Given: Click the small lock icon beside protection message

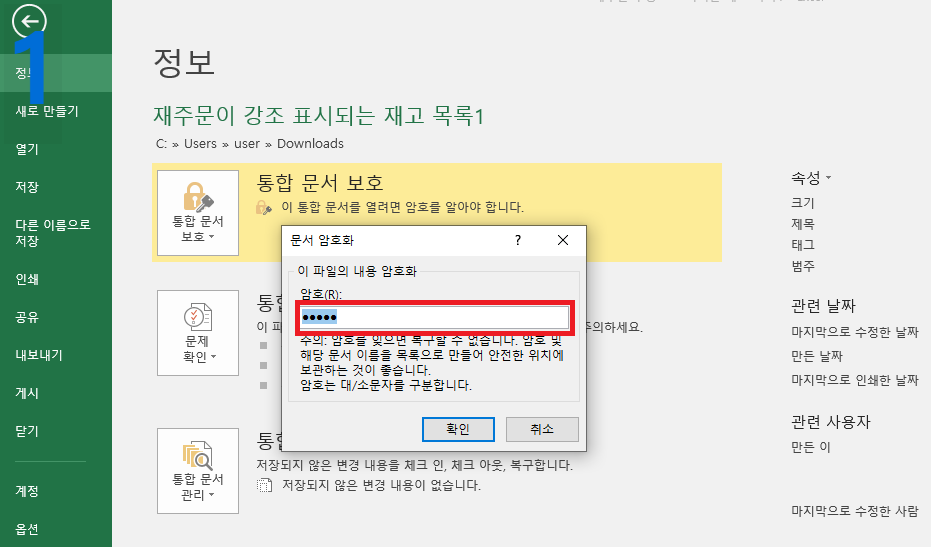Looking at the screenshot, I should point(264,207).
